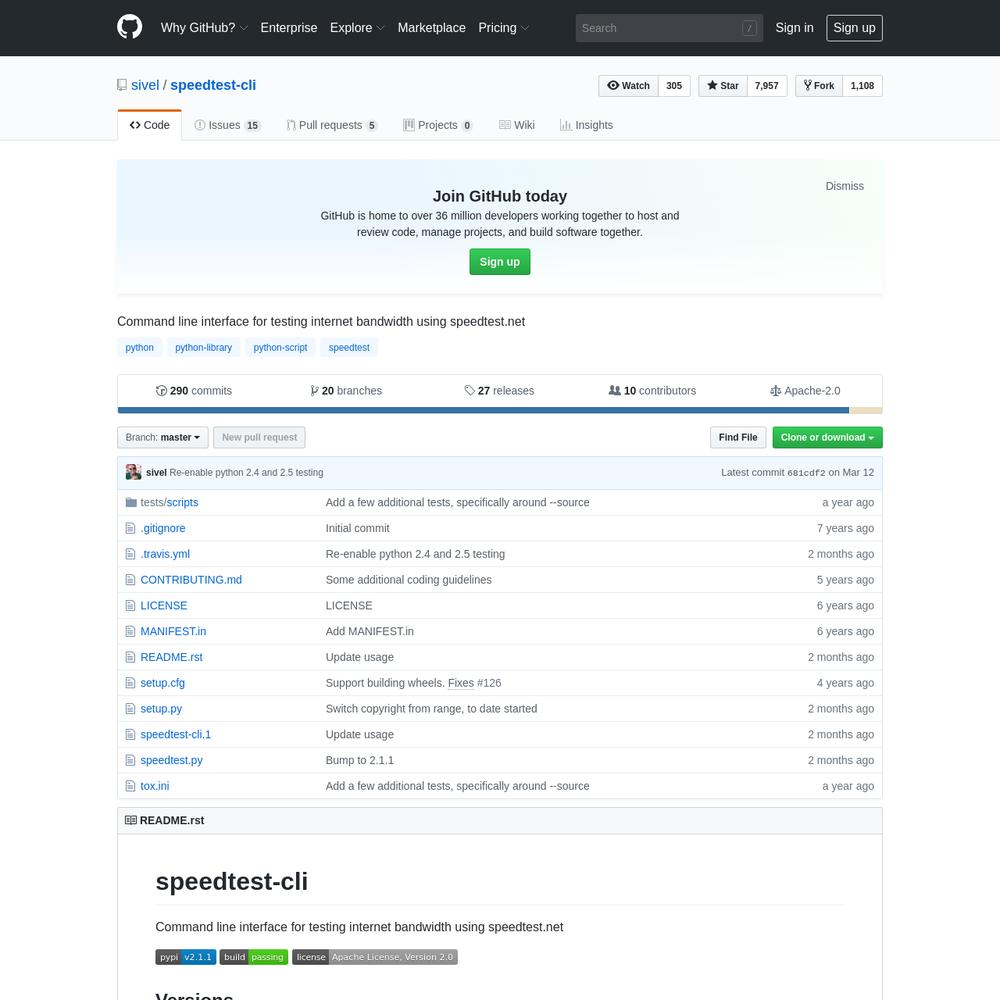Image resolution: width=1000 pixels, height=1000 pixels.
Task: Click the file icon beside speedtest-cli.1
Action: point(131,735)
